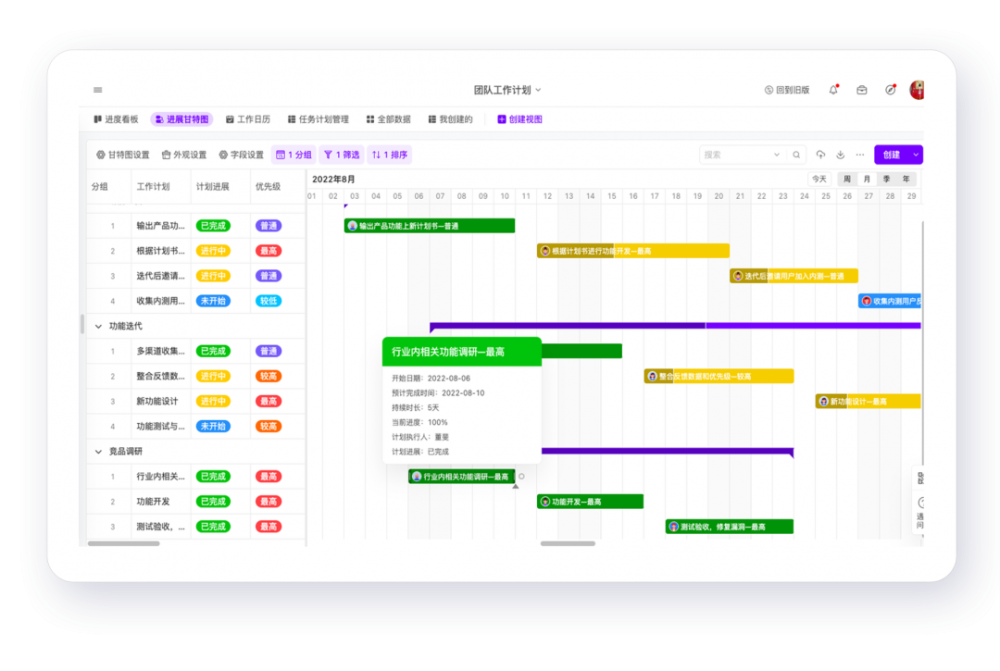Click the yellow 根据计划书进行功能开发 Gantt bar
1000x671 pixels.
[x=633, y=251]
